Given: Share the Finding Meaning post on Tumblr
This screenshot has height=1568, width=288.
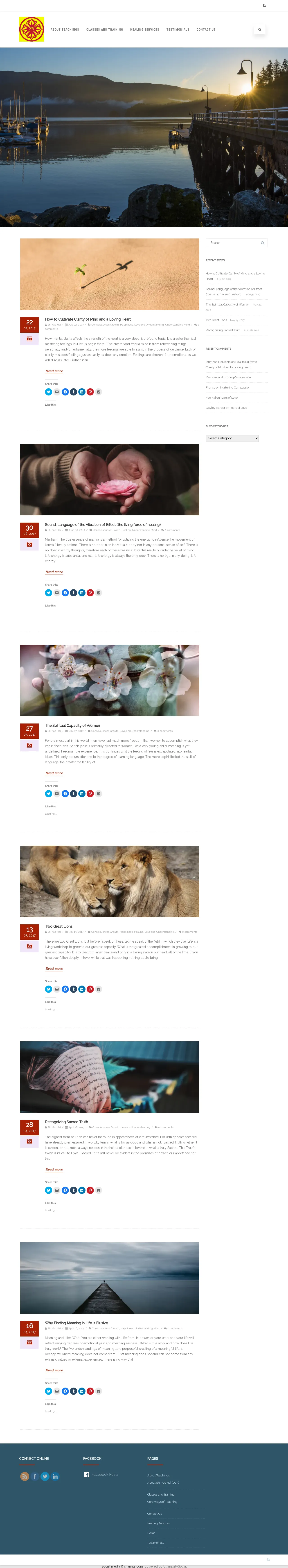Looking at the screenshot, I should pyautogui.click(x=74, y=1391).
